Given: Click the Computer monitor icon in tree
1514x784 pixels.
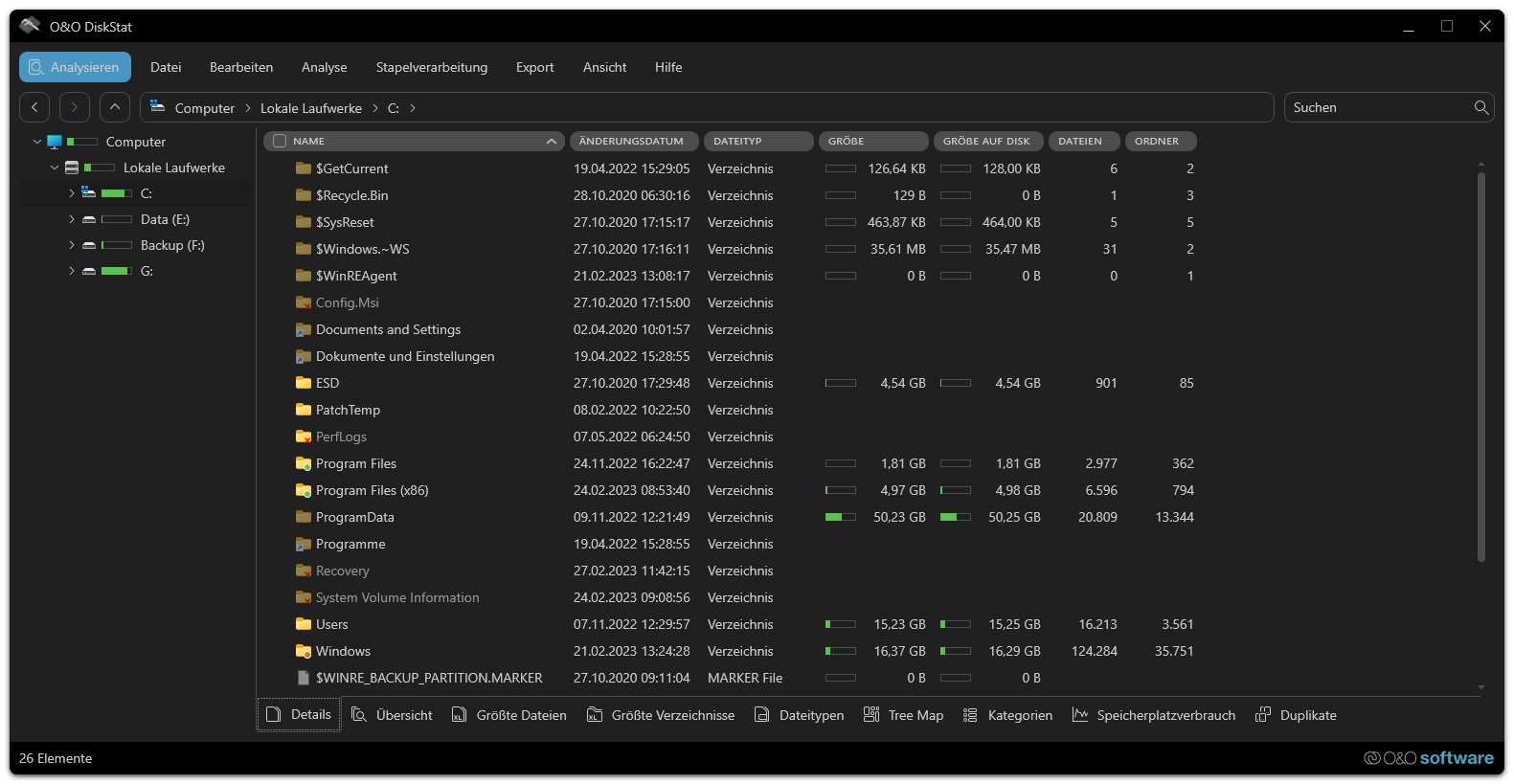Looking at the screenshot, I should click(55, 142).
